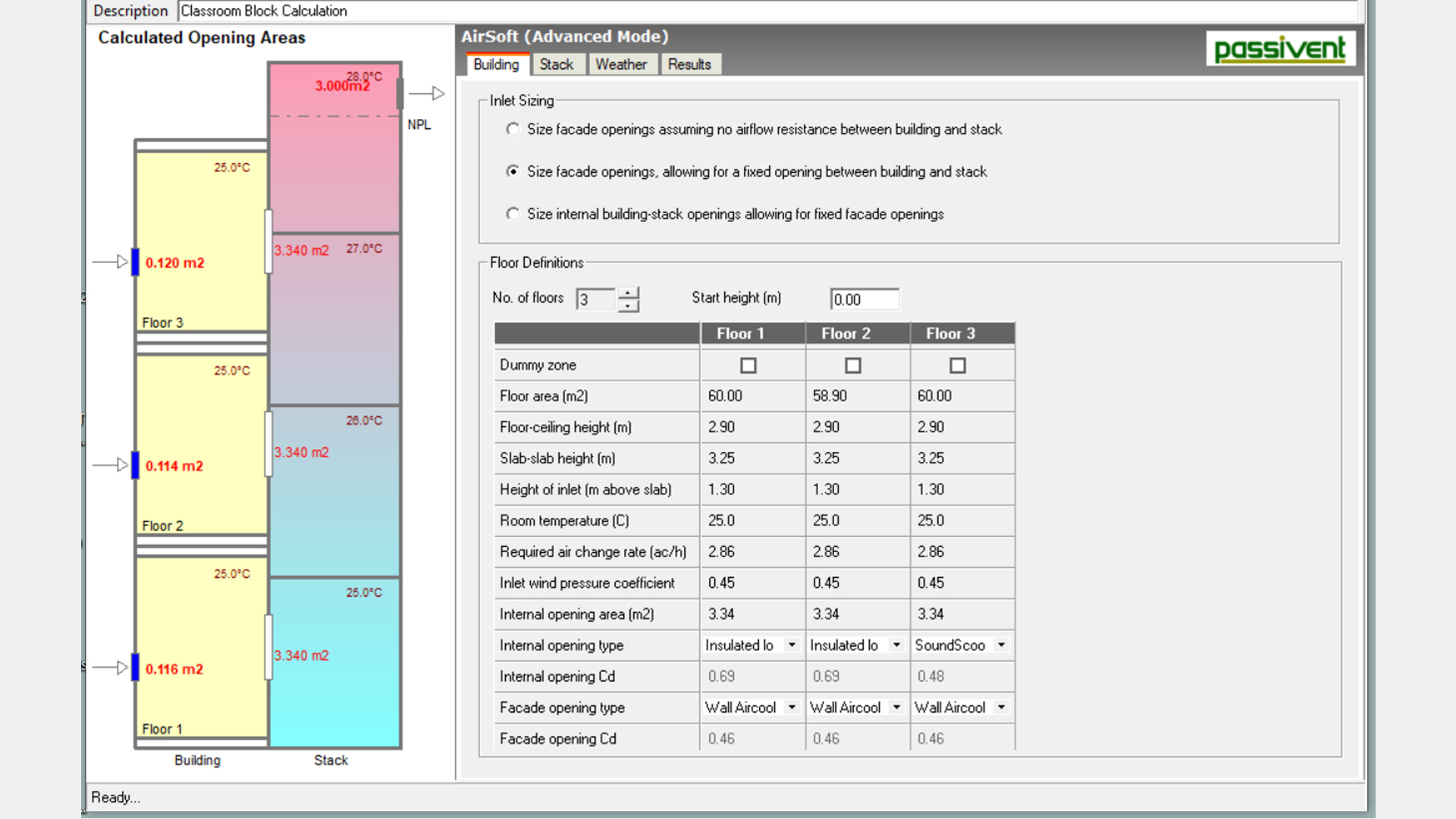Edit Floor 3 height of inlet cell

tap(962, 489)
